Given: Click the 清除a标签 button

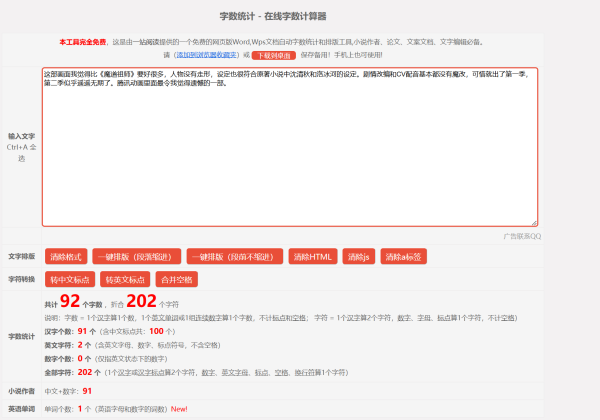Looking at the screenshot, I should 403,256.
